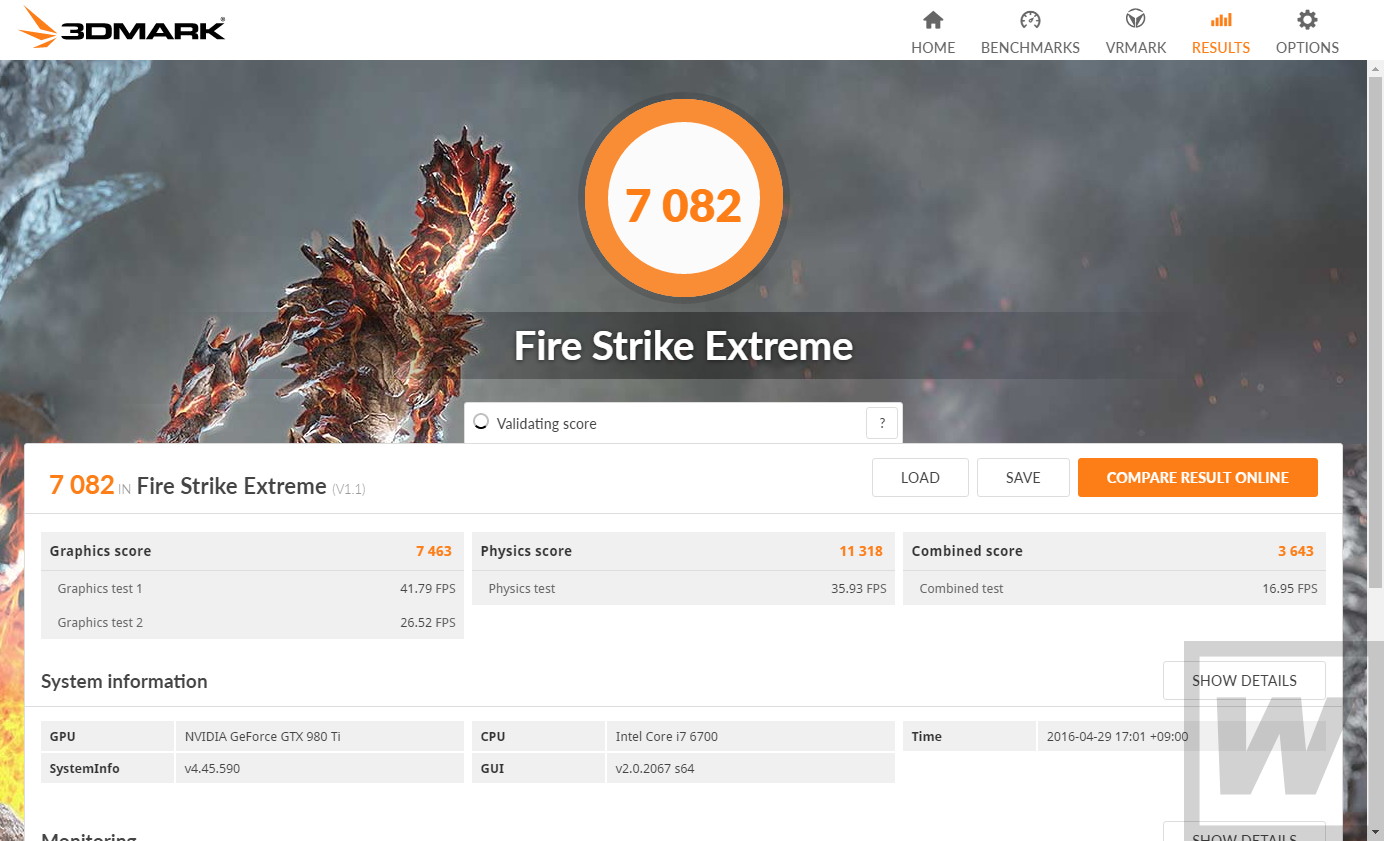Click the Options gear icon

click(1307, 20)
